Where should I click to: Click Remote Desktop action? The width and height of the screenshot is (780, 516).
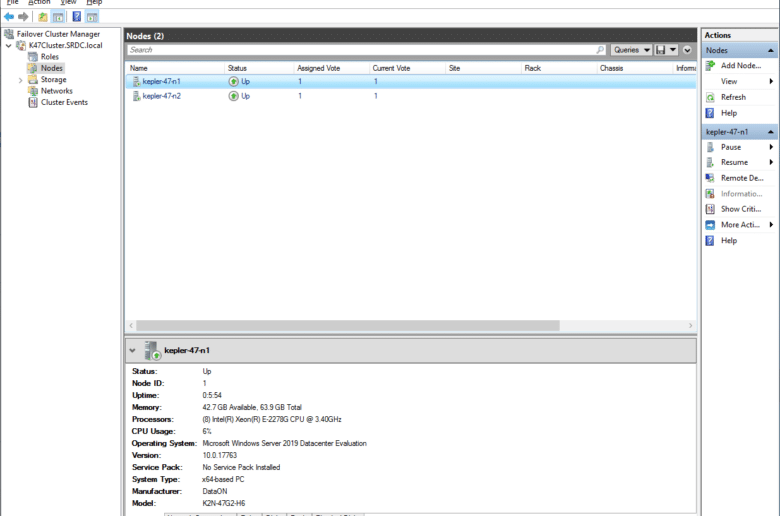click(742, 178)
